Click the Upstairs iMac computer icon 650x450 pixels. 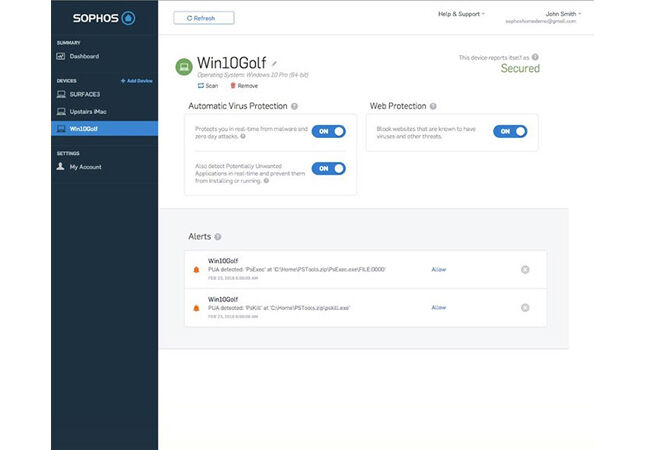pos(61,112)
